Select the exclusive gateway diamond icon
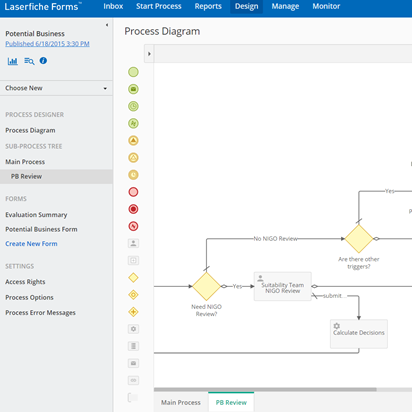412x412 pixels. 133,278
